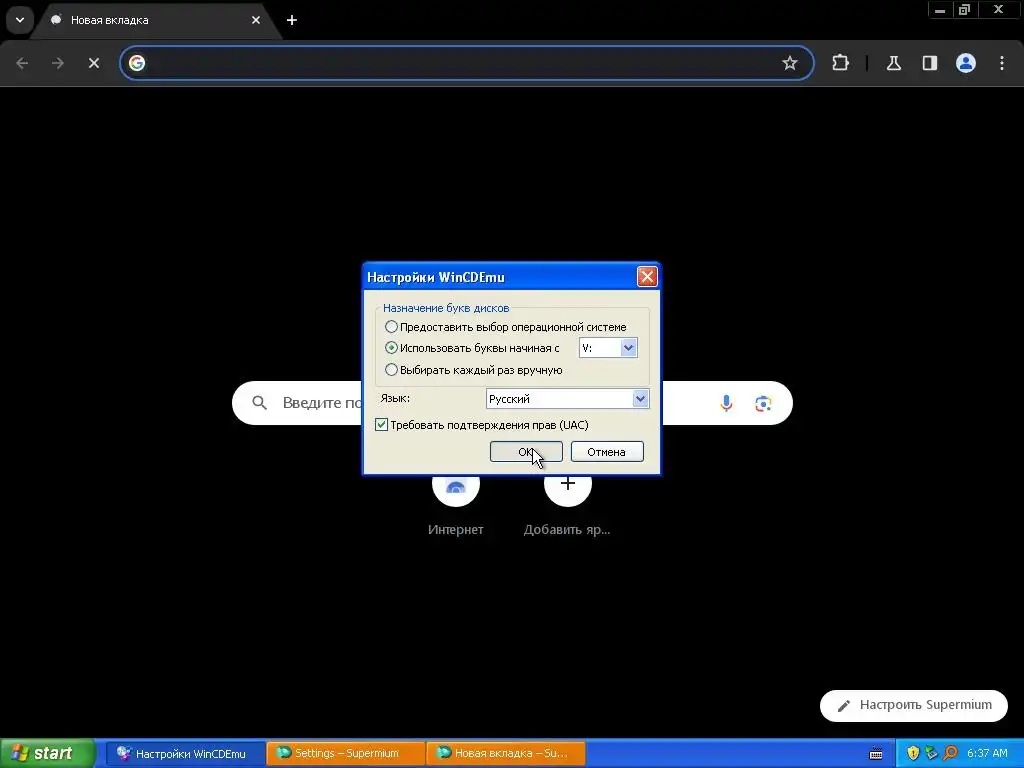Toggle 'Требовать подтверждения прав (UAC)' checkbox

pyautogui.click(x=381, y=425)
